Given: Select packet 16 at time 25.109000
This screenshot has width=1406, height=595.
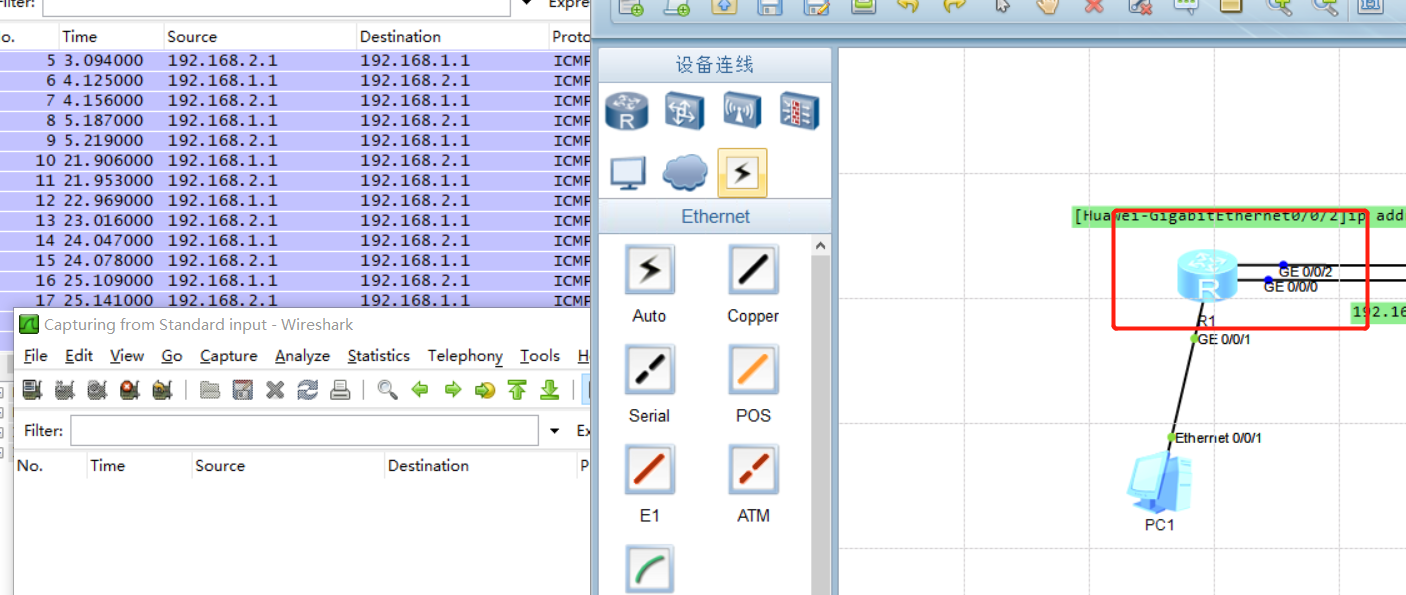Looking at the screenshot, I should pos(296,280).
